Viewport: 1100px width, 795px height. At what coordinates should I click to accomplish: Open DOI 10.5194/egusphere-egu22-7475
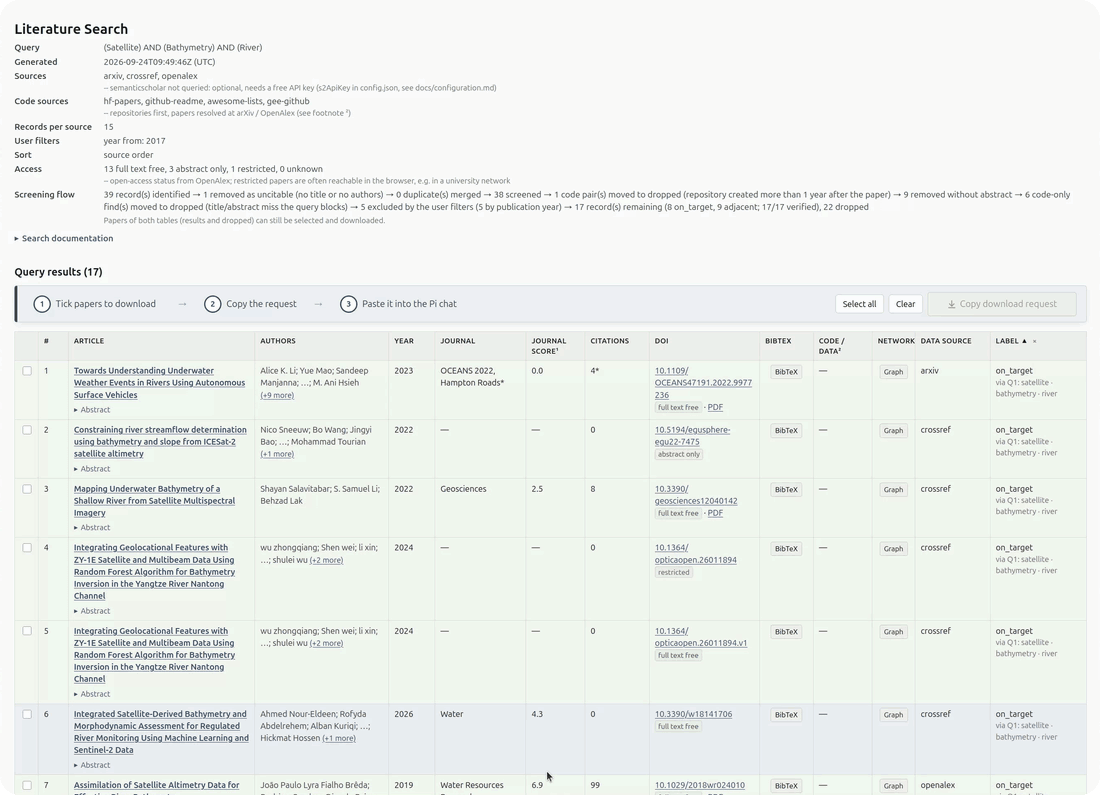click(692, 436)
